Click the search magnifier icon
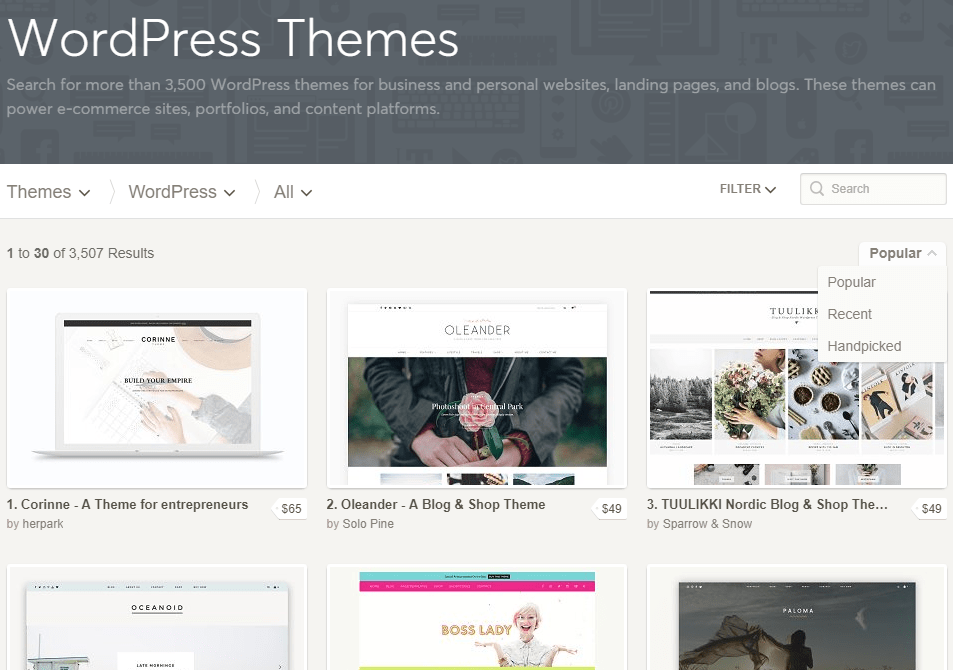953x670 pixels. pyautogui.click(x=817, y=188)
